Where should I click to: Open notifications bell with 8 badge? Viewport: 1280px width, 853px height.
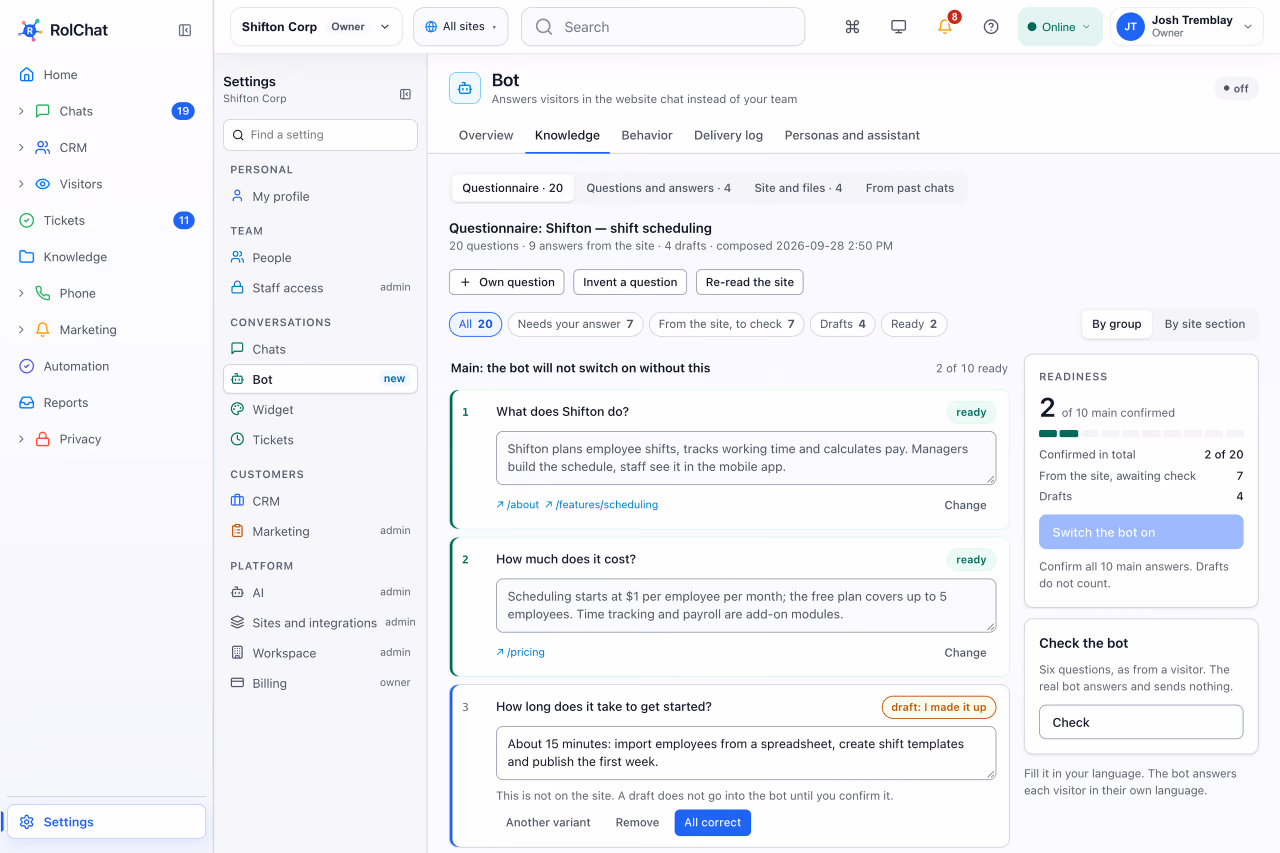pos(946,26)
